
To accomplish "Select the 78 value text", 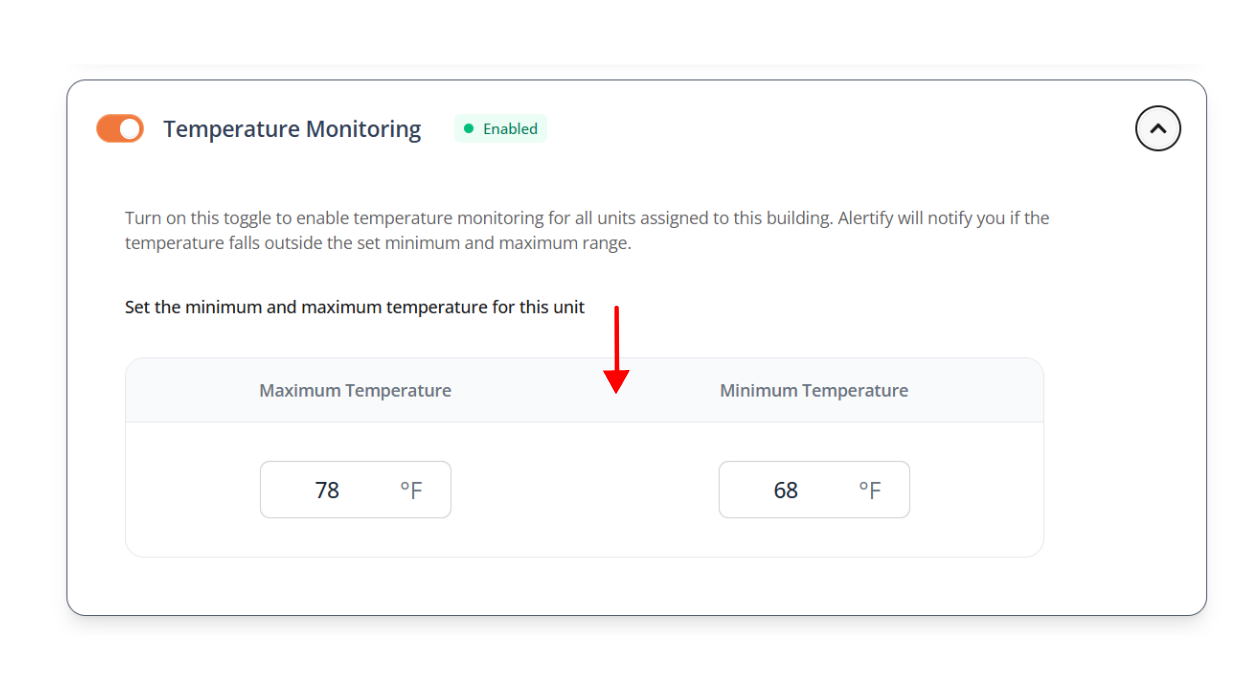I will pyautogui.click(x=327, y=490).
